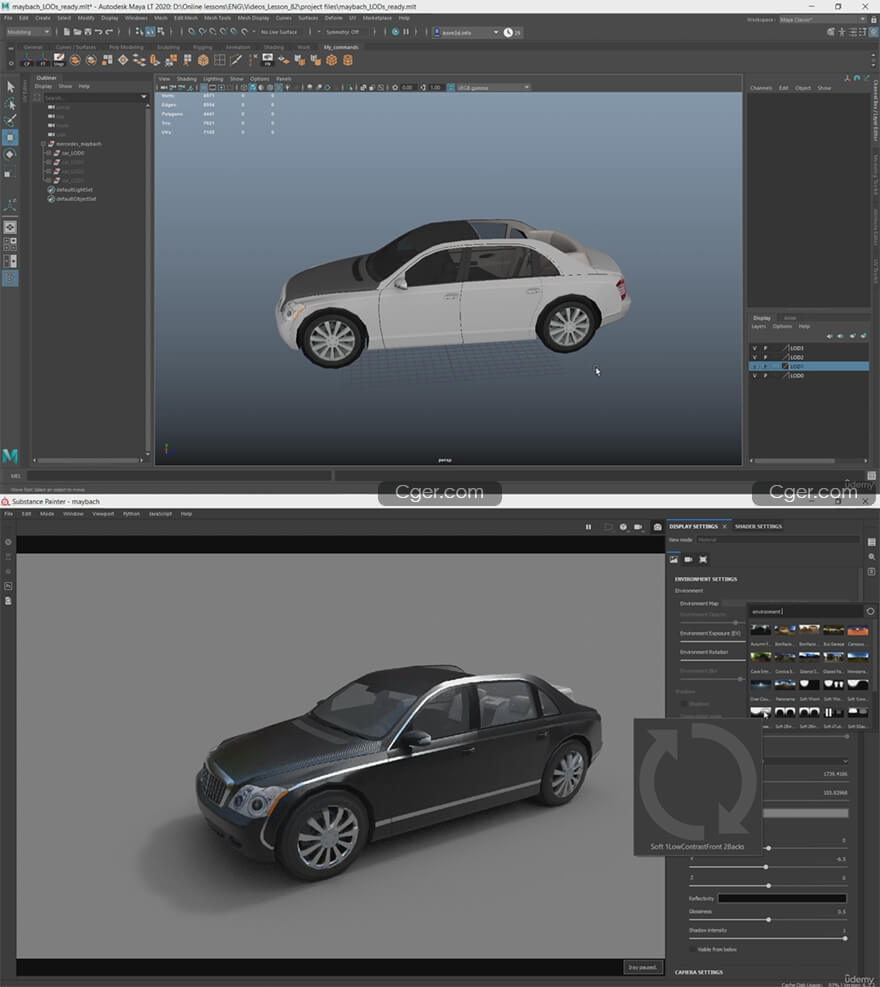Toggle playback P of the LOD2 layer
This screenshot has width=880, height=987.
tap(765, 357)
